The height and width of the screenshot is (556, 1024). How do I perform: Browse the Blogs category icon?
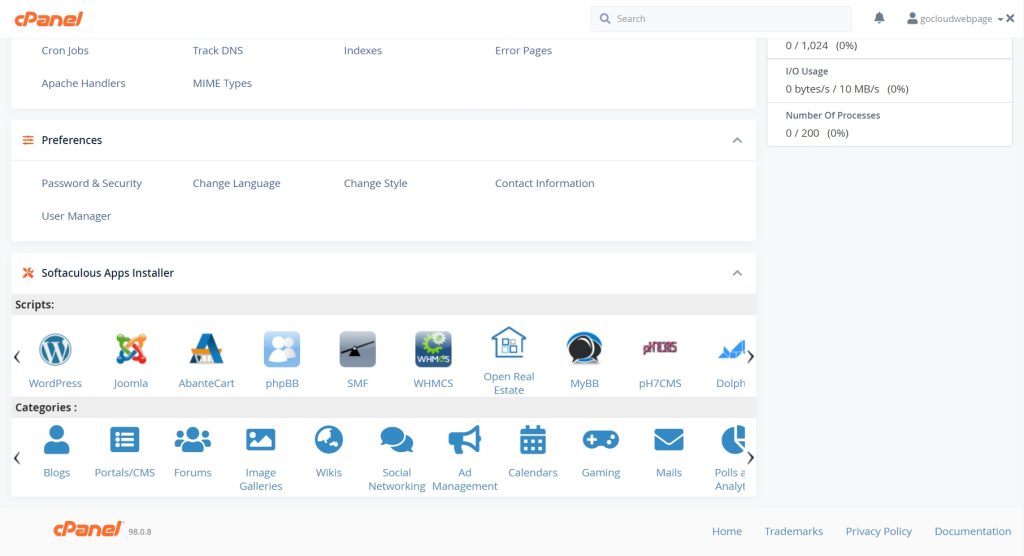(x=57, y=440)
